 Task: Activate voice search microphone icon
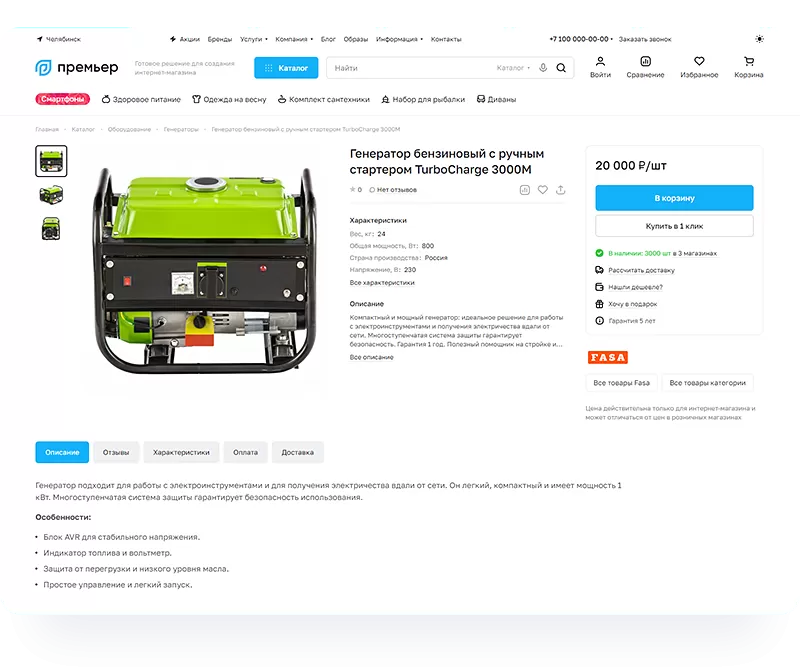pyautogui.click(x=543, y=68)
